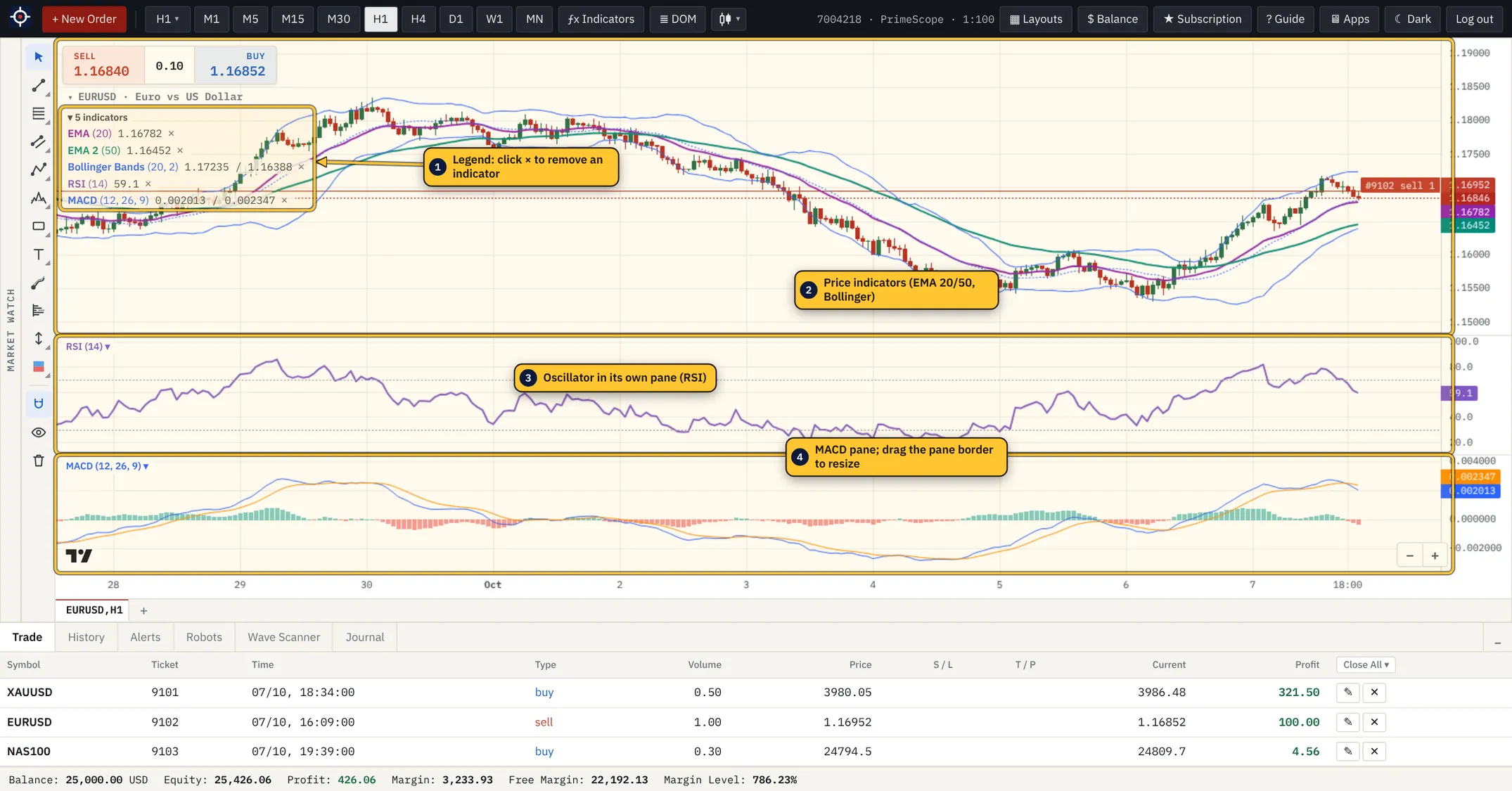Click the BUY 1.16852 button
Viewport: 1512px width, 791px height.
point(236,65)
